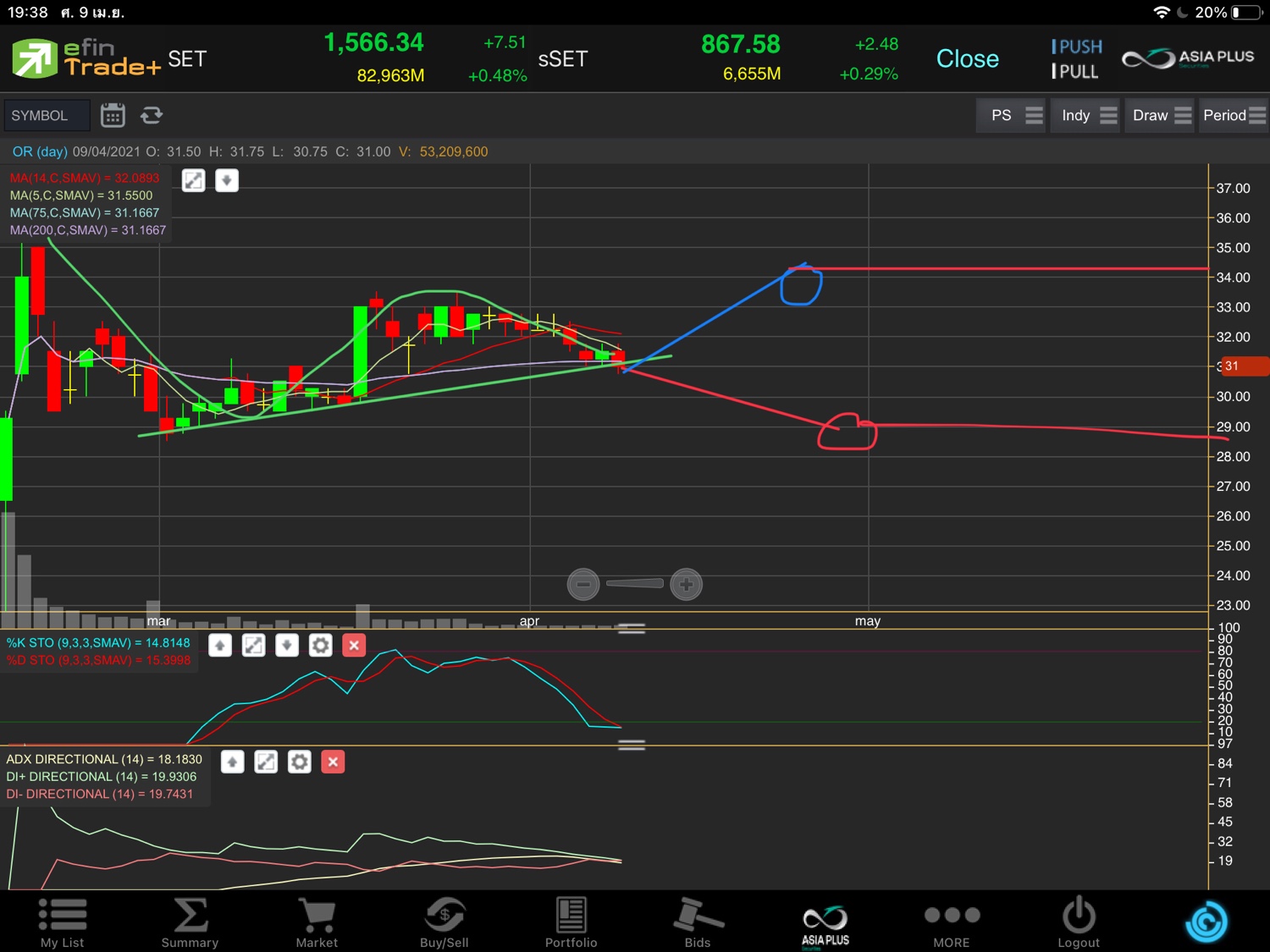The image size is (1270, 952).
Task: Tap the SYMBOL input field
Action: pos(47,115)
